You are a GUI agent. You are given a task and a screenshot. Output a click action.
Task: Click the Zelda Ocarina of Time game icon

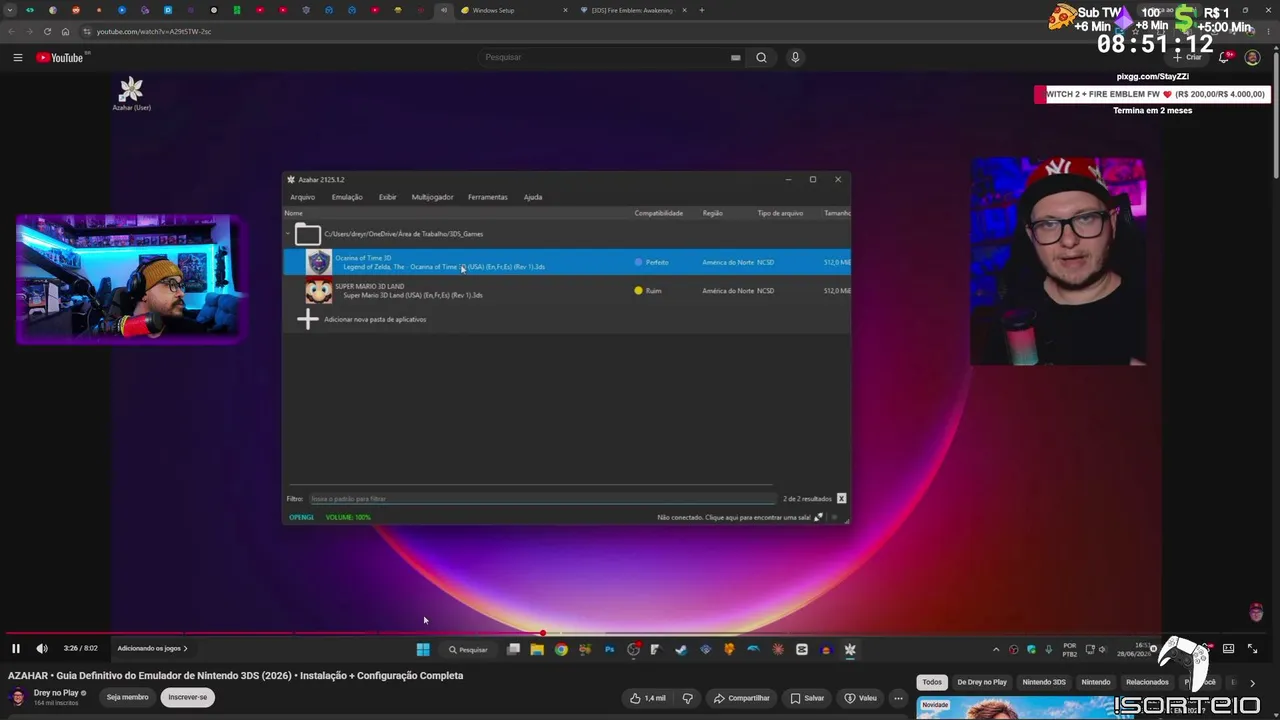318,262
